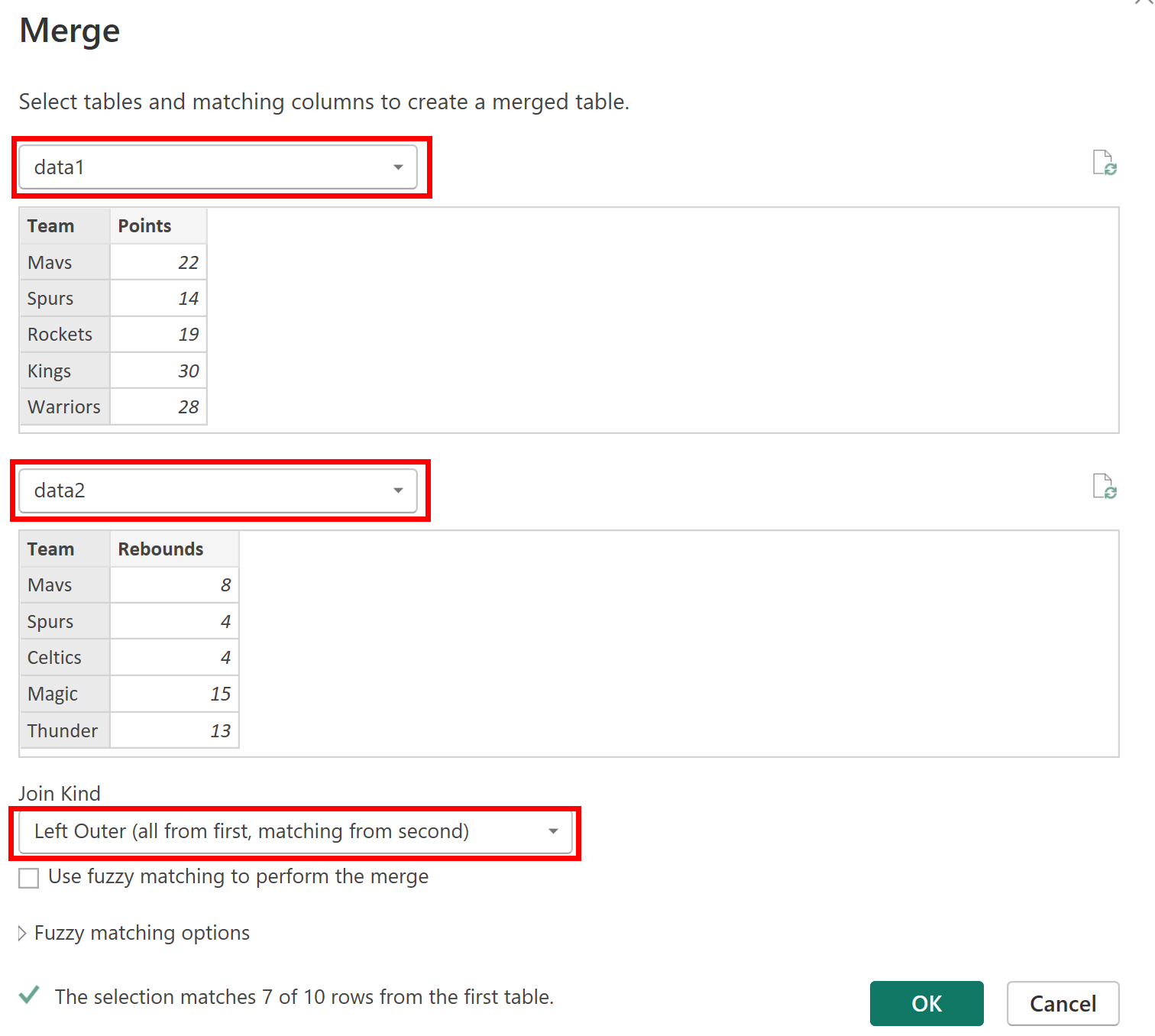Open the data2 table dropdown
This screenshot has width=1155, height=1036.
click(x=218, y=490)
